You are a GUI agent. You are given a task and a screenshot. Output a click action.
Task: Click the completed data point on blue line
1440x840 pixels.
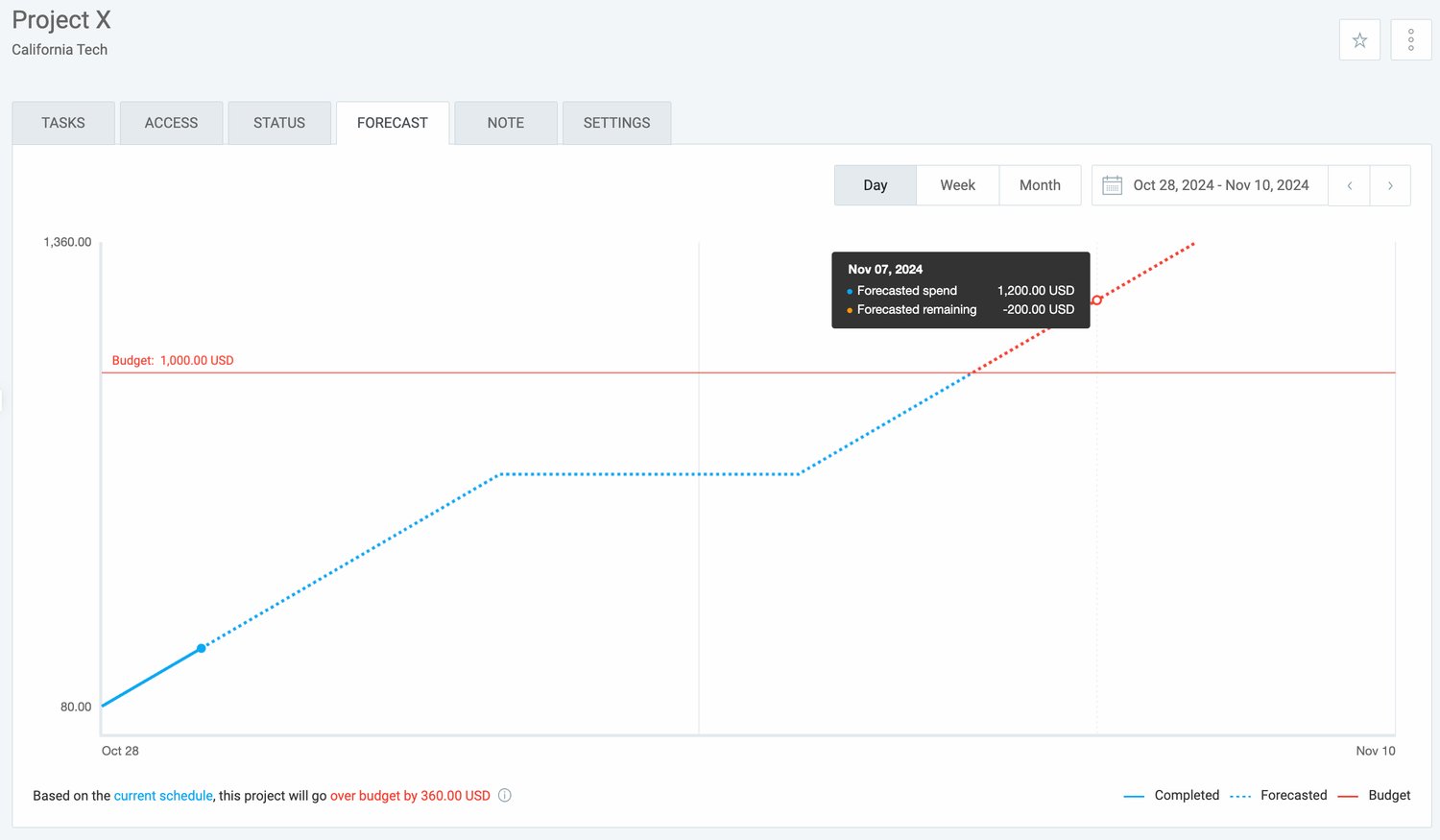click(x=201, y=649)
